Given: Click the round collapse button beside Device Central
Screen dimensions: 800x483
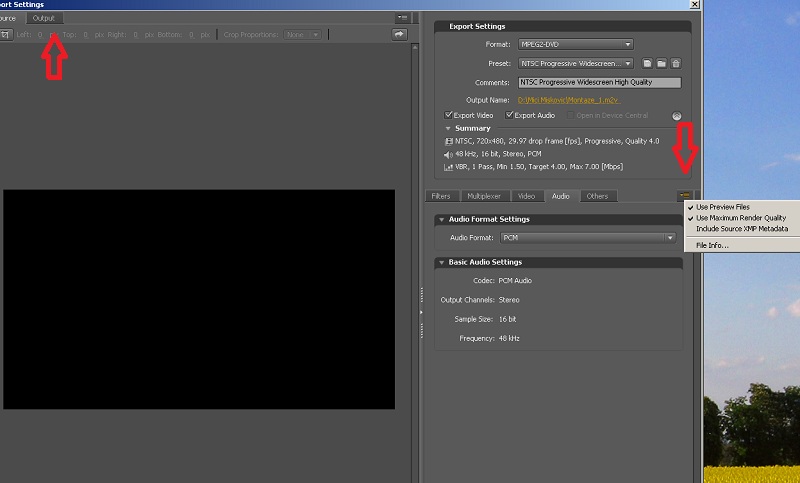Looking at the screenshot, I should coord(677,116).
